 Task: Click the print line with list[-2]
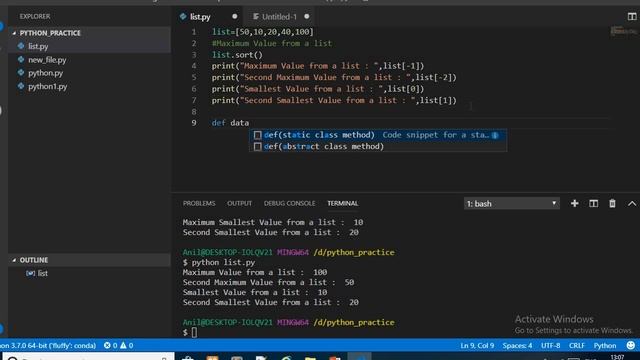[x=334, y=78]
